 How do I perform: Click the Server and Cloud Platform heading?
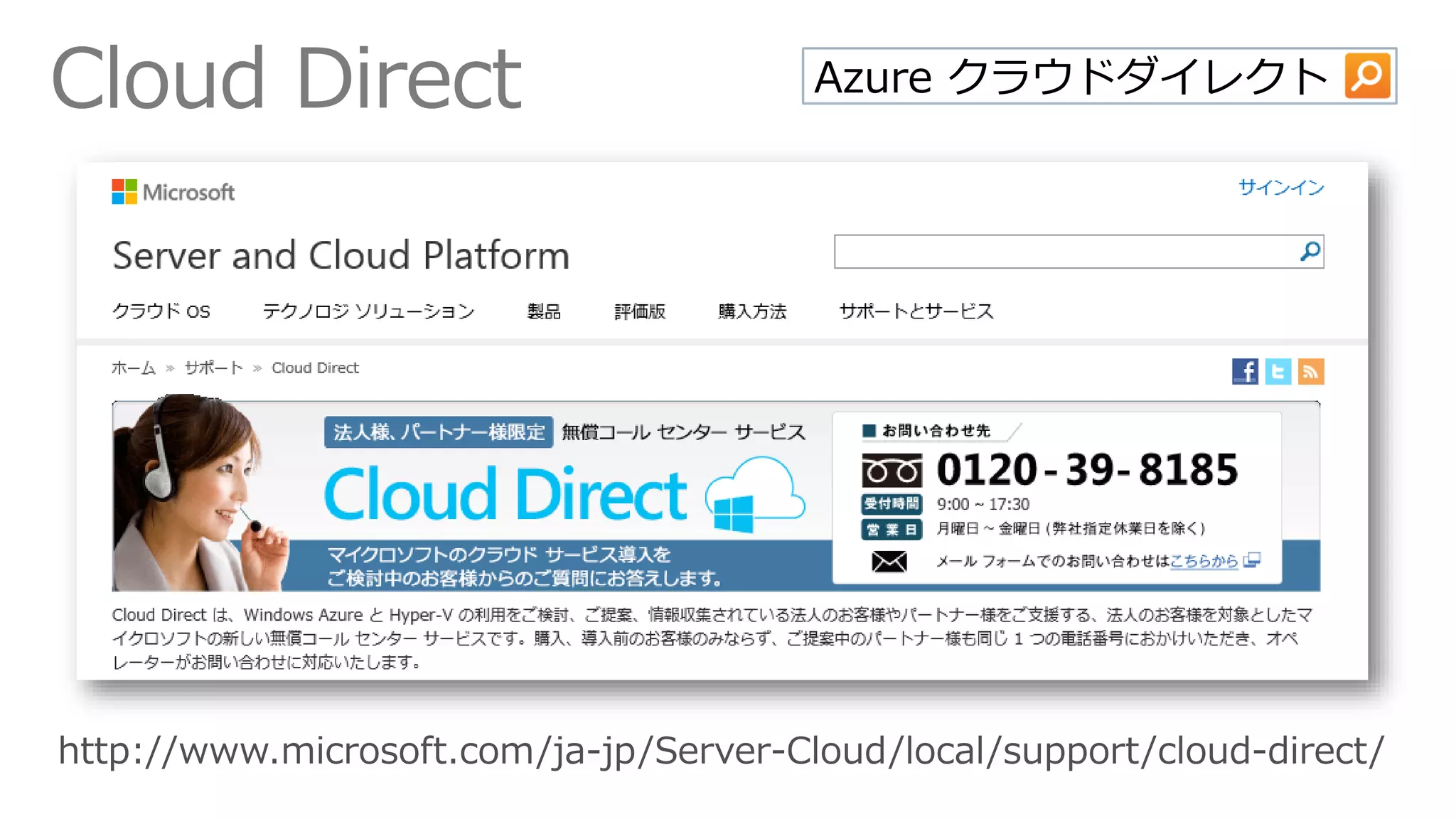pyautogui.click(x=341, y=255)
